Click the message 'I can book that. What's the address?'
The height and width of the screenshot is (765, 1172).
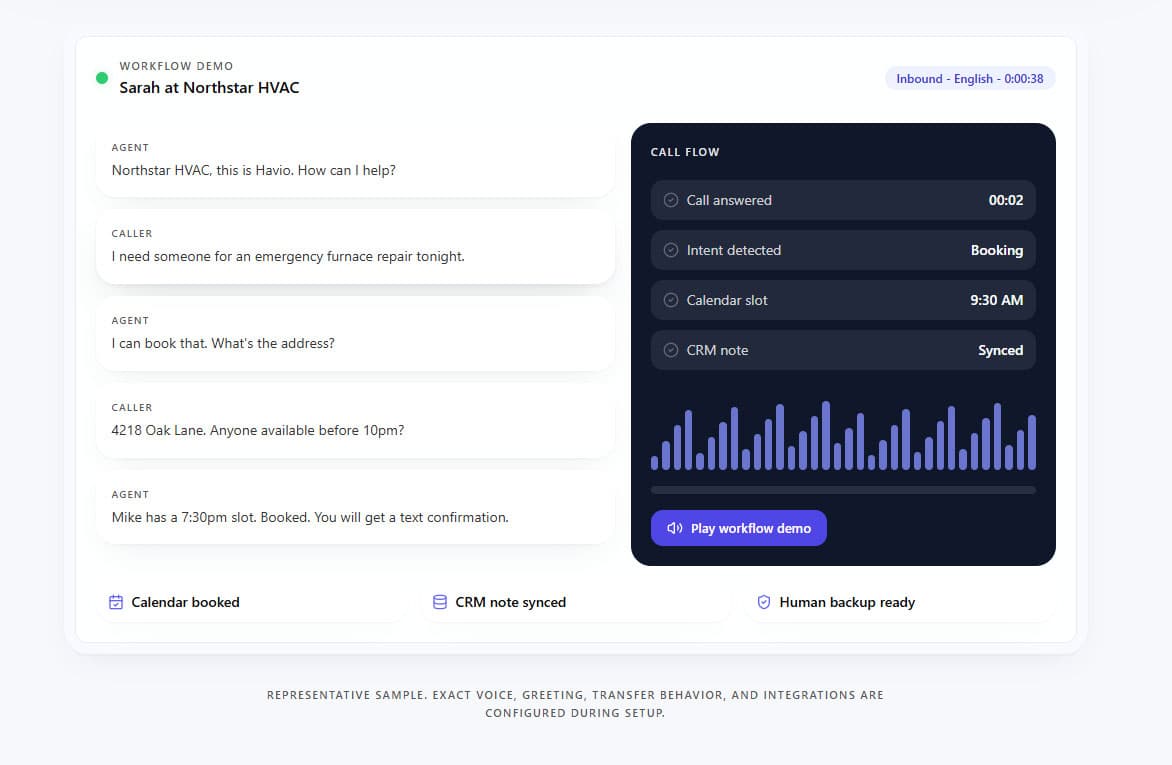[355, 334]
